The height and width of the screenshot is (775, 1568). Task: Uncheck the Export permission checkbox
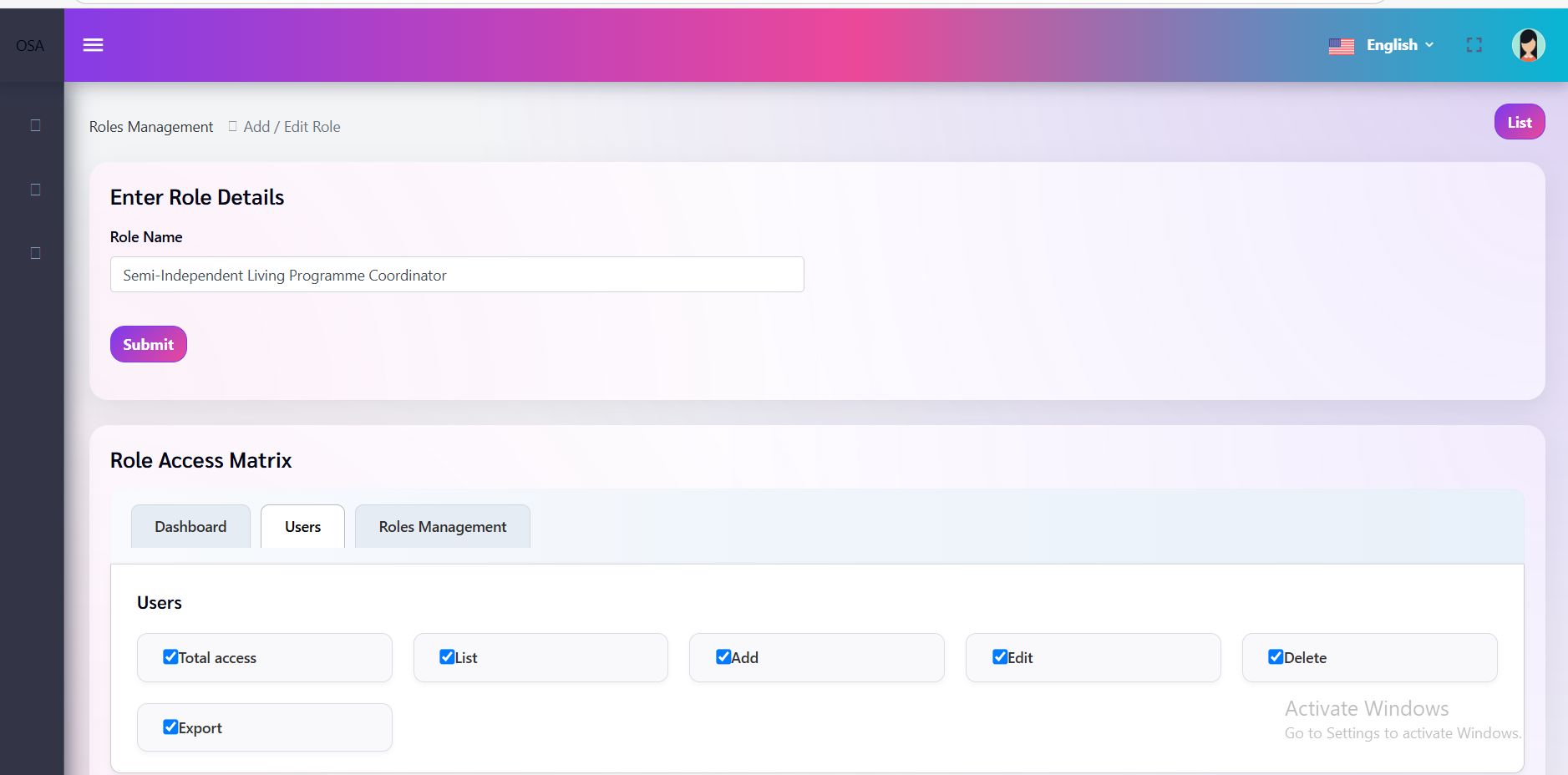pyautogui.click(x=170, y=727)
